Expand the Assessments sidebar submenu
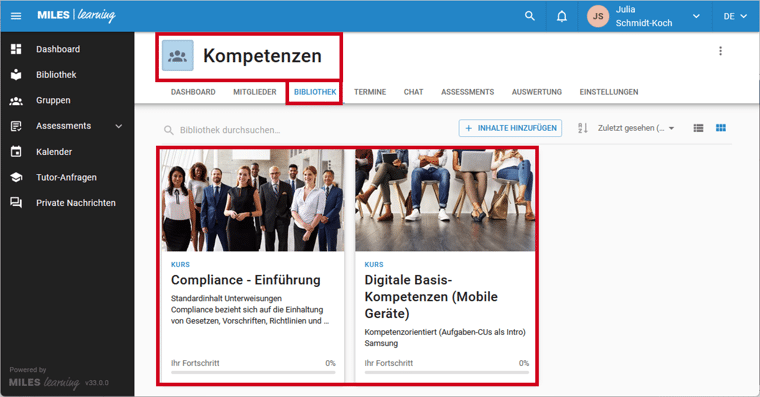Screen dimensions: 760x397 pos(119,126)
